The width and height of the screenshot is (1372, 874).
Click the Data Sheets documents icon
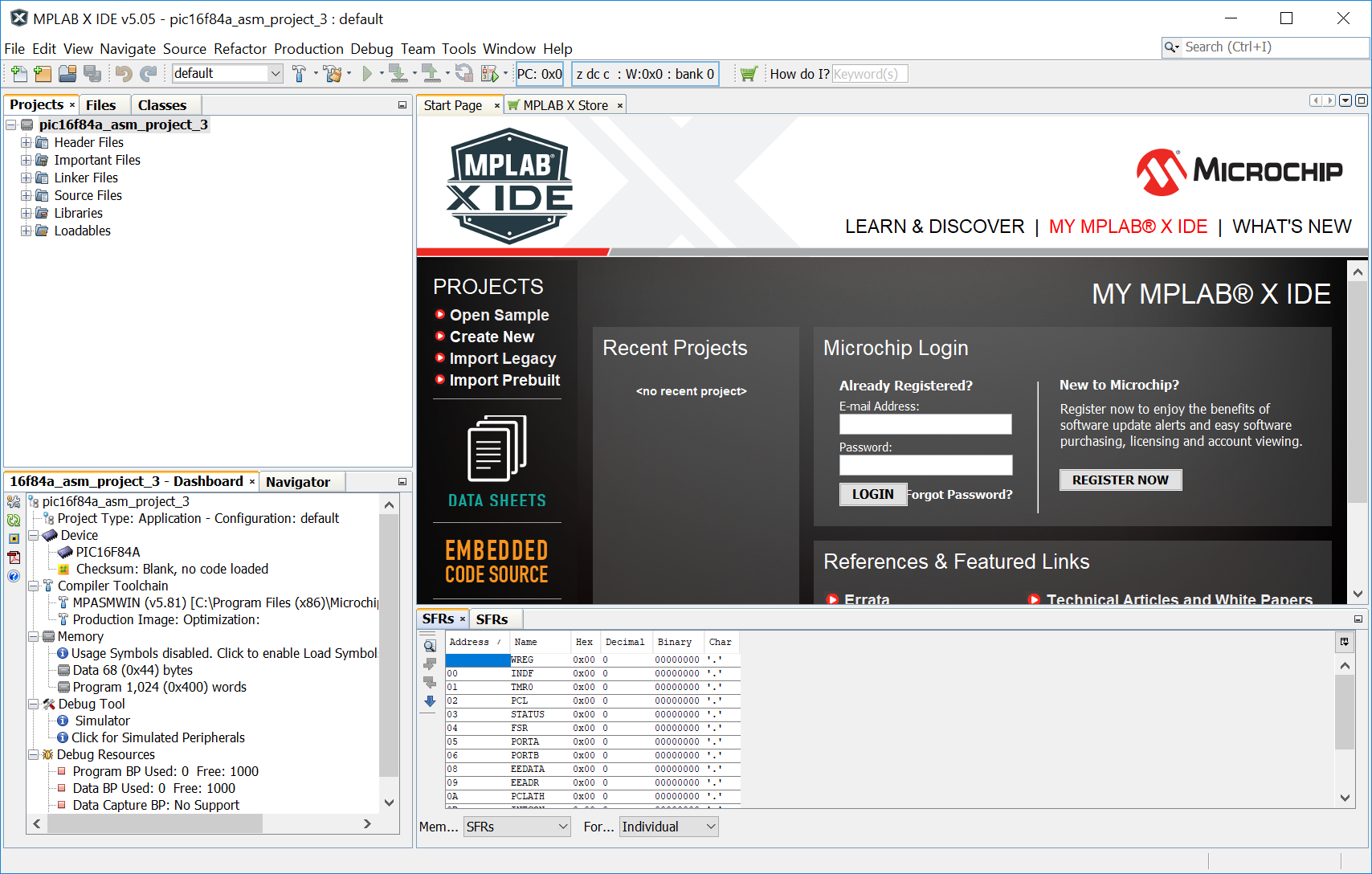496,449
